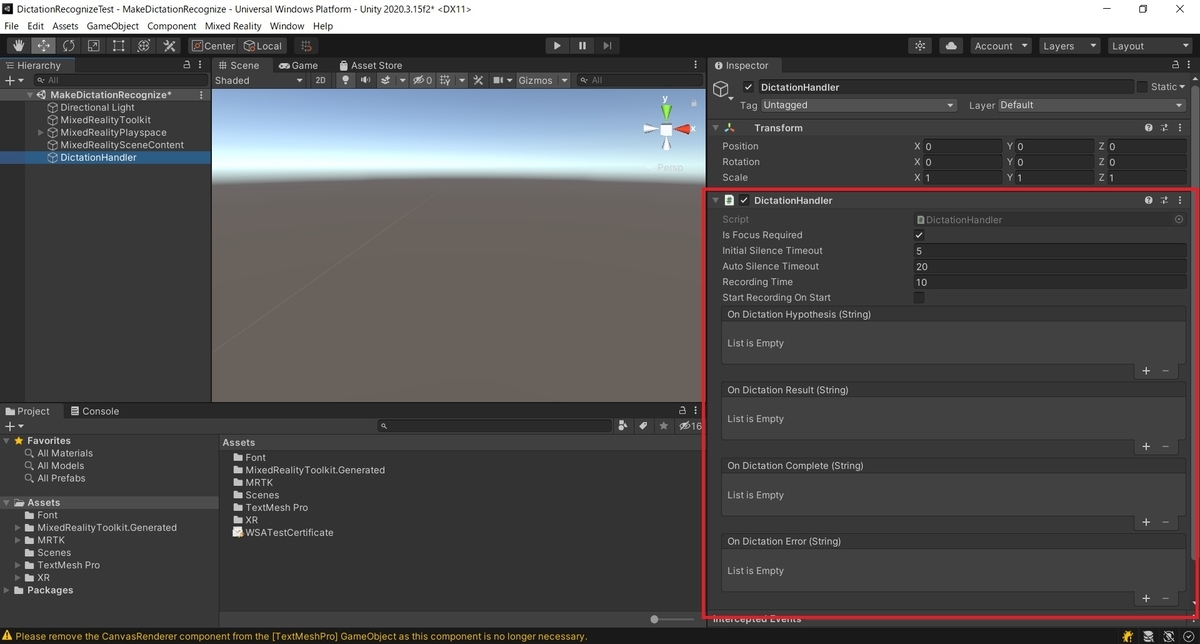The height and width of the screenshot is (644, 1200).
Task: Collapse the Transform component foldout
Action: point(715,128)
